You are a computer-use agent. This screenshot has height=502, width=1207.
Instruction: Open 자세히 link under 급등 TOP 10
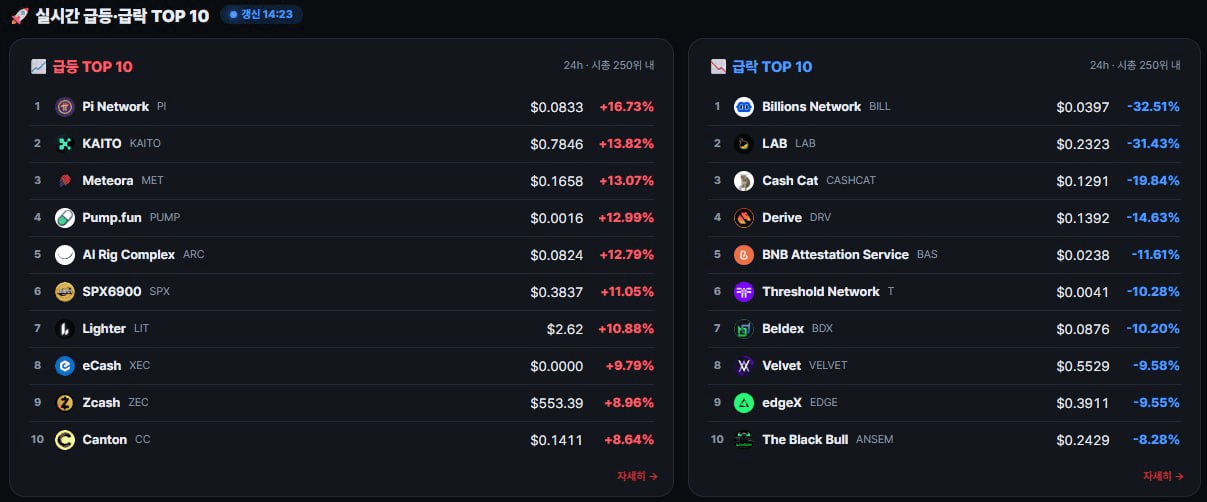tap(637, 476)
